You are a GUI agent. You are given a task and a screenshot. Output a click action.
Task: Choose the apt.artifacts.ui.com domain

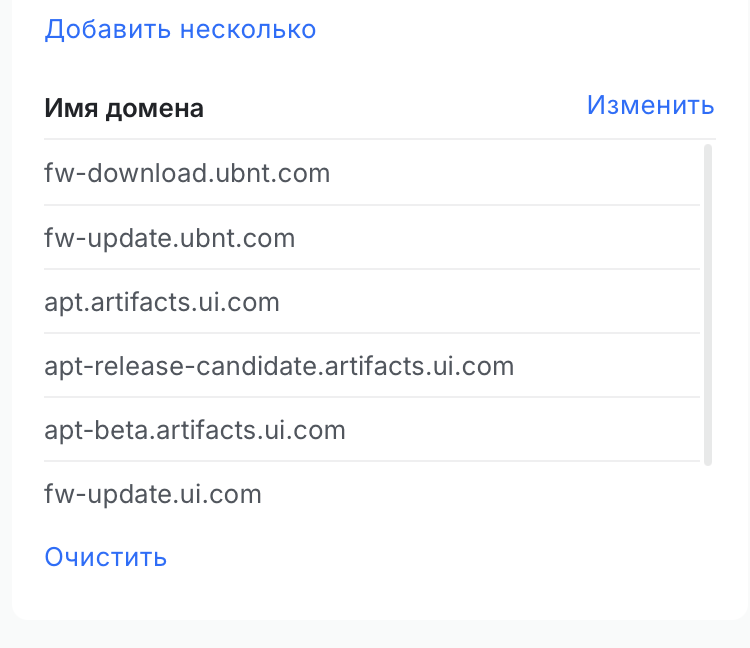162,302
